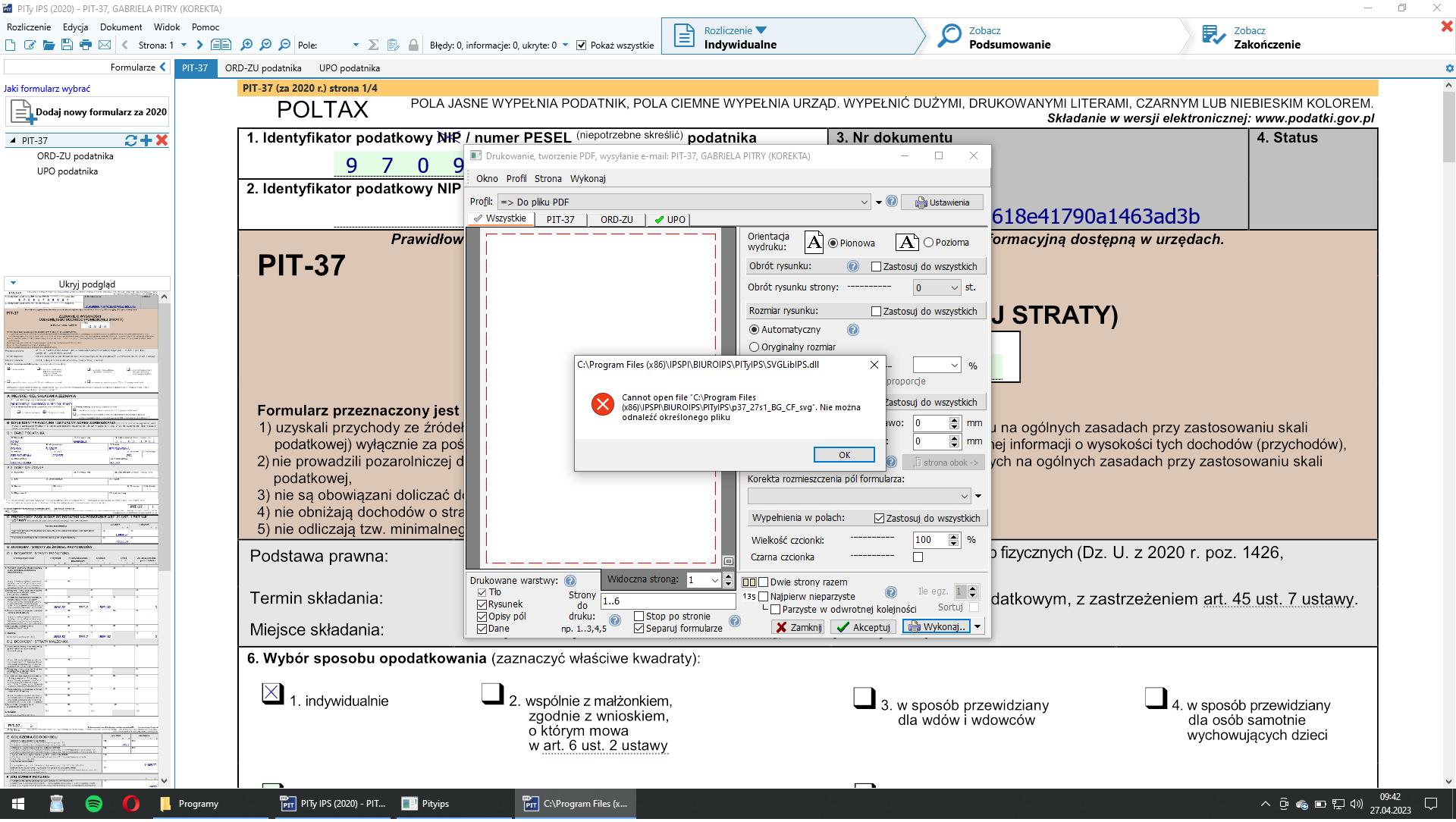Click the sum (sigma) icon
The width and height of the screenshot is (1456, 822).
373,45
